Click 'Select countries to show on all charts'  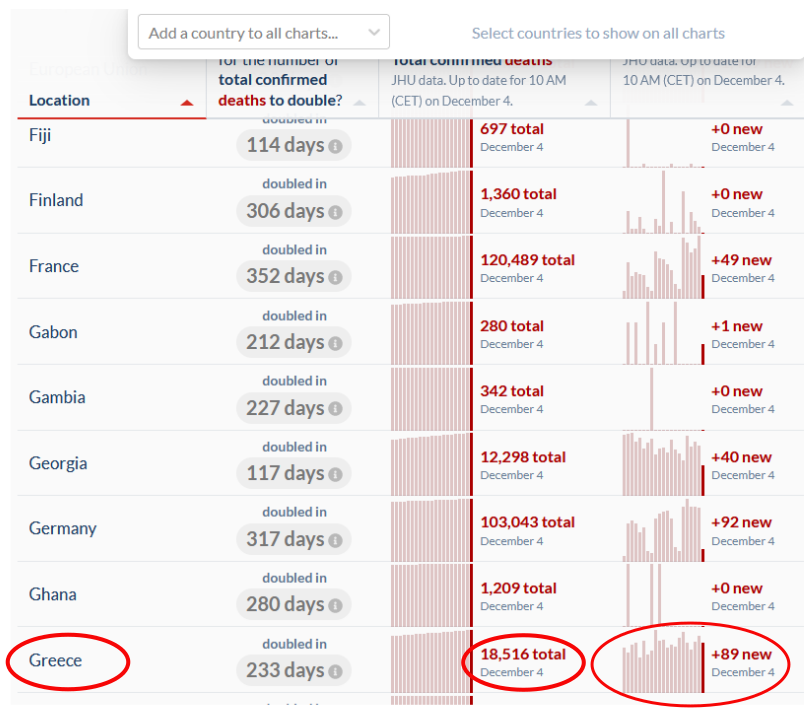[x=598, y=33]
